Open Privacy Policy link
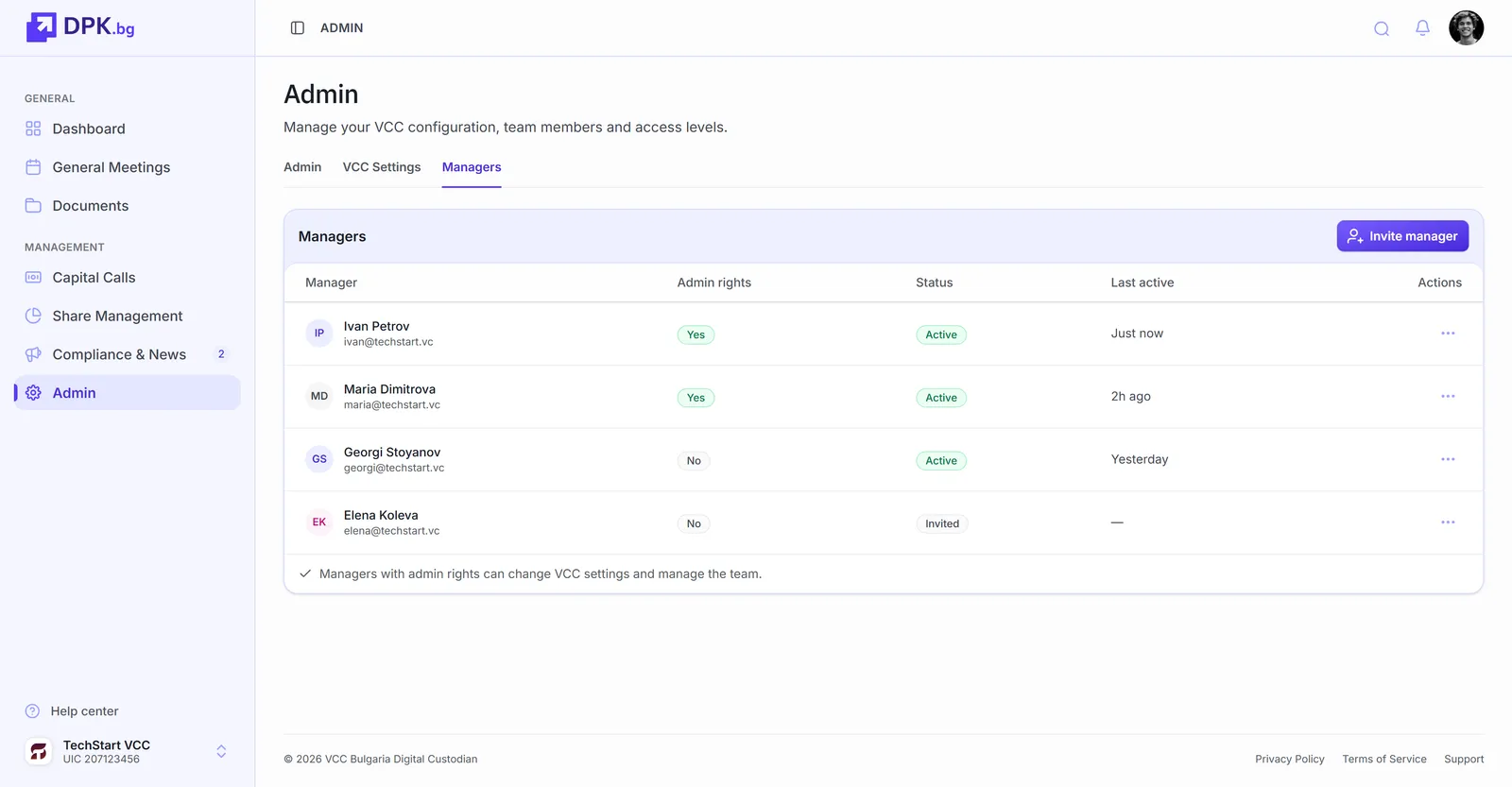 (1290, 759)
